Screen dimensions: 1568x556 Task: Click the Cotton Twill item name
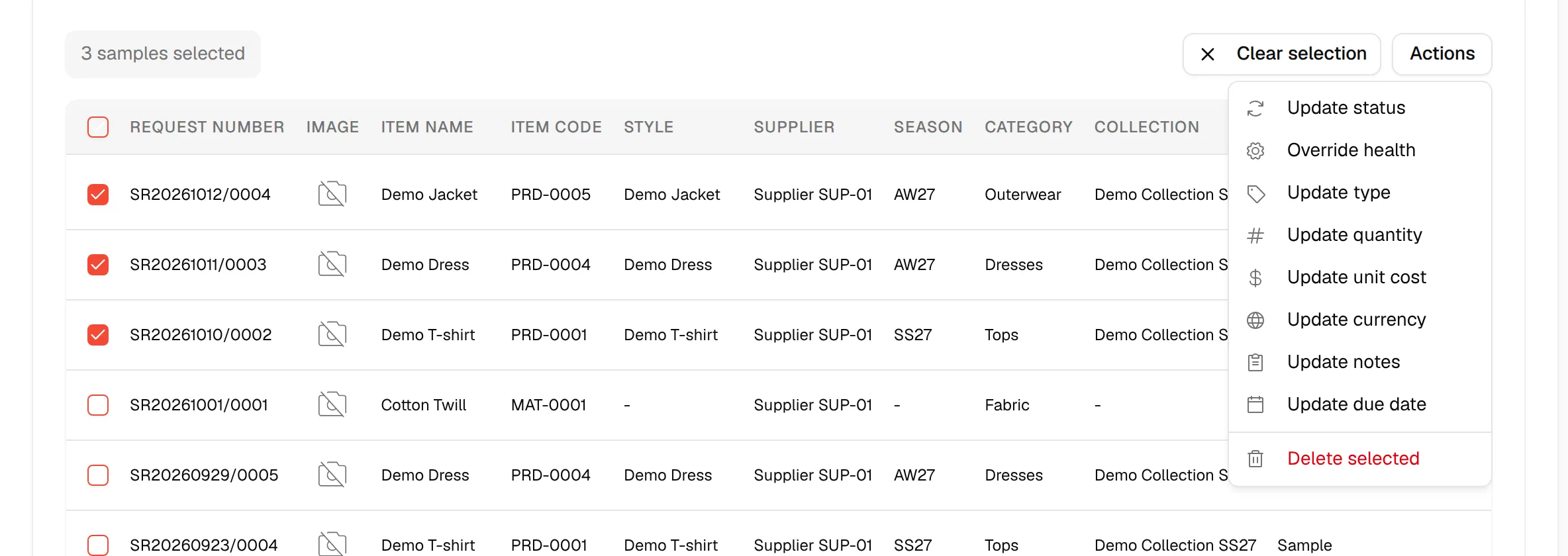[424, 405]
